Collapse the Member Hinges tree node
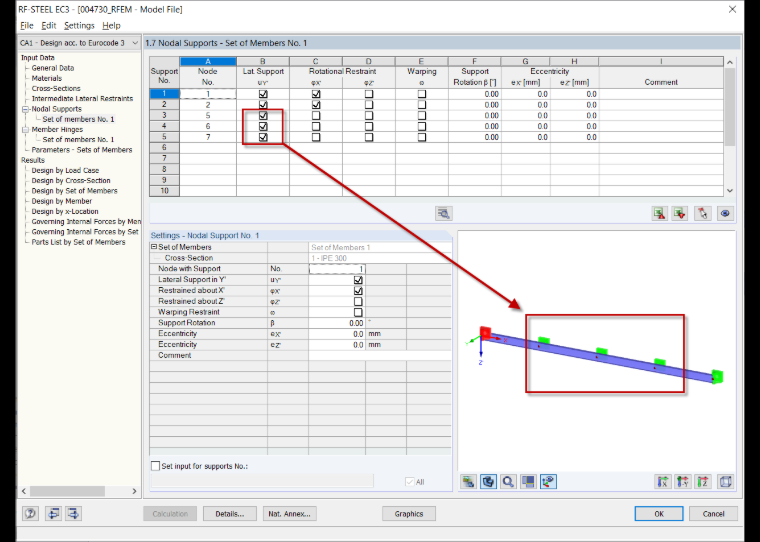This screenshot has width=760, height=542. click(x=25, y=129)
